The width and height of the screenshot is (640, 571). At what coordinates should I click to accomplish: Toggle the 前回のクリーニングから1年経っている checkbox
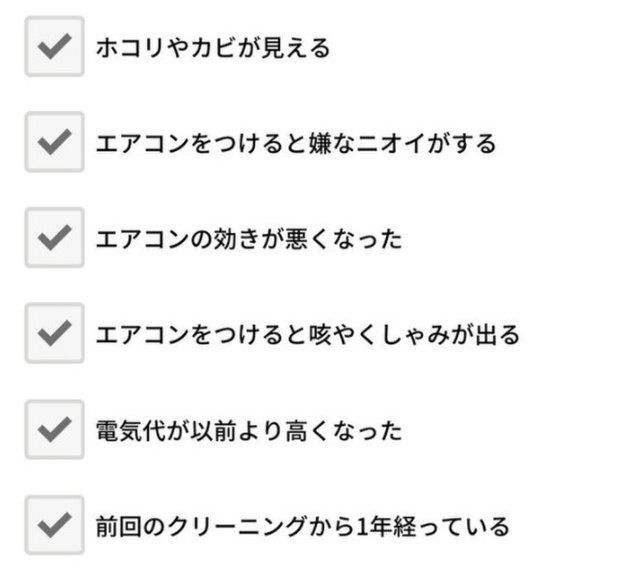click(x=54, y=525)
